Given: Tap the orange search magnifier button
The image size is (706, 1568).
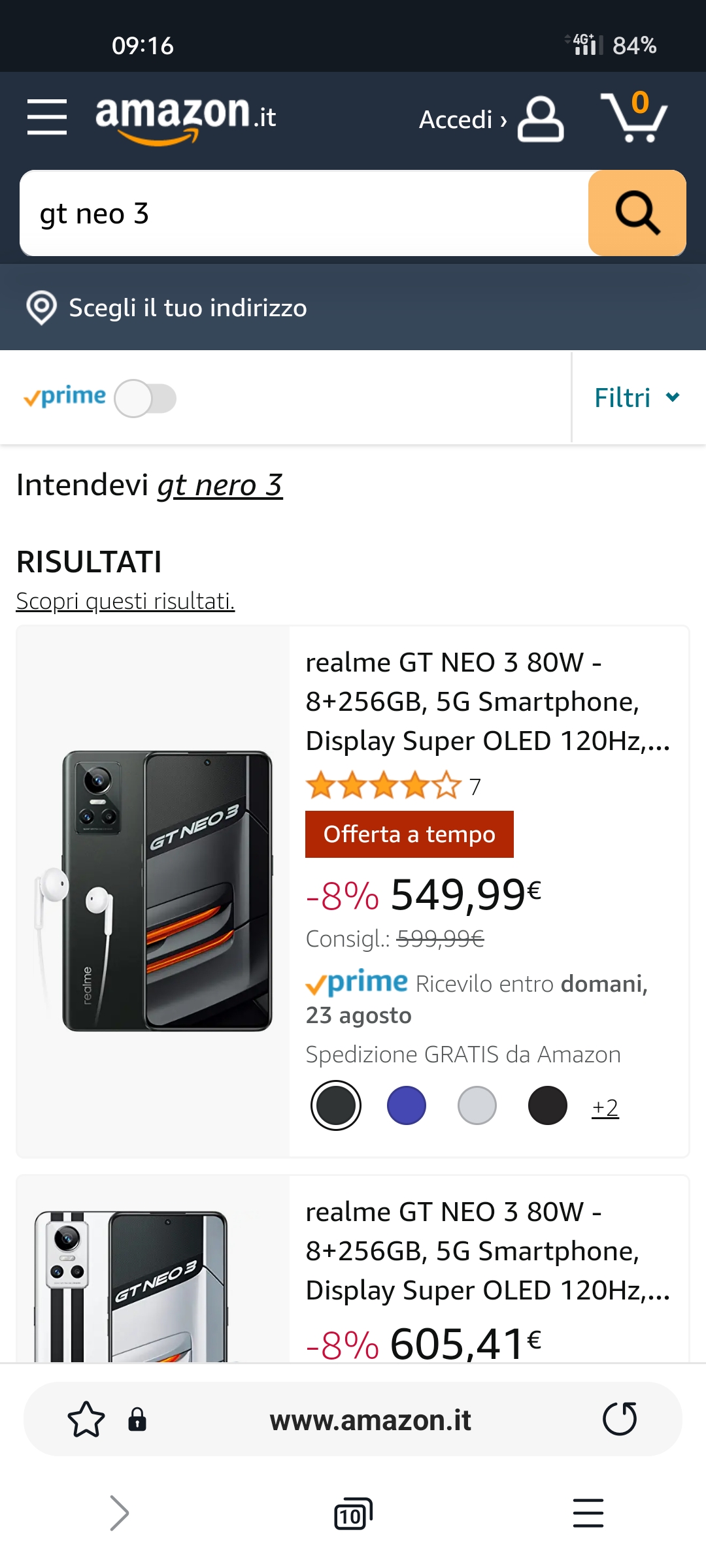Looking at the screenshot, I should coord(637,213).
